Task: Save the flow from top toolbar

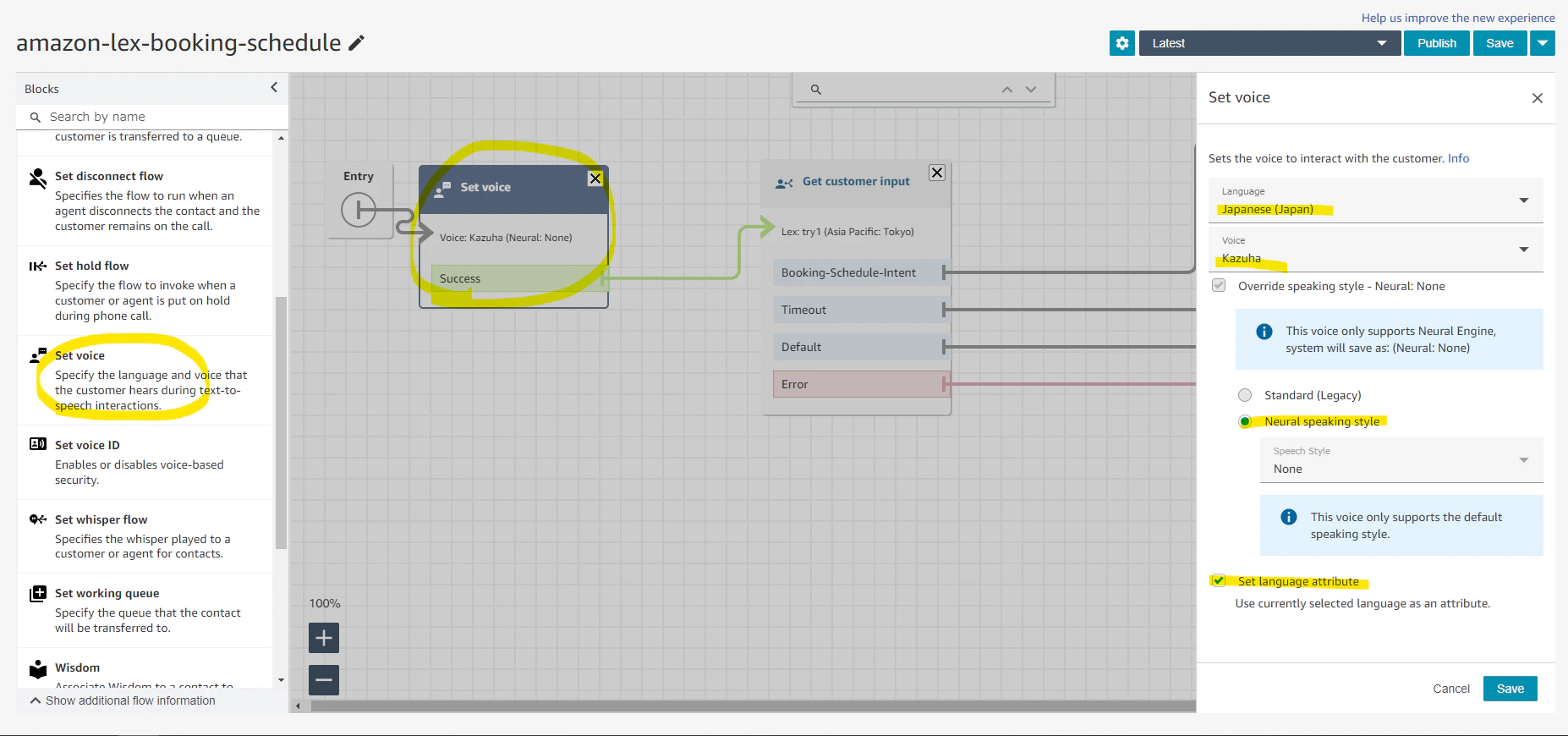Action: (1499, 43)
